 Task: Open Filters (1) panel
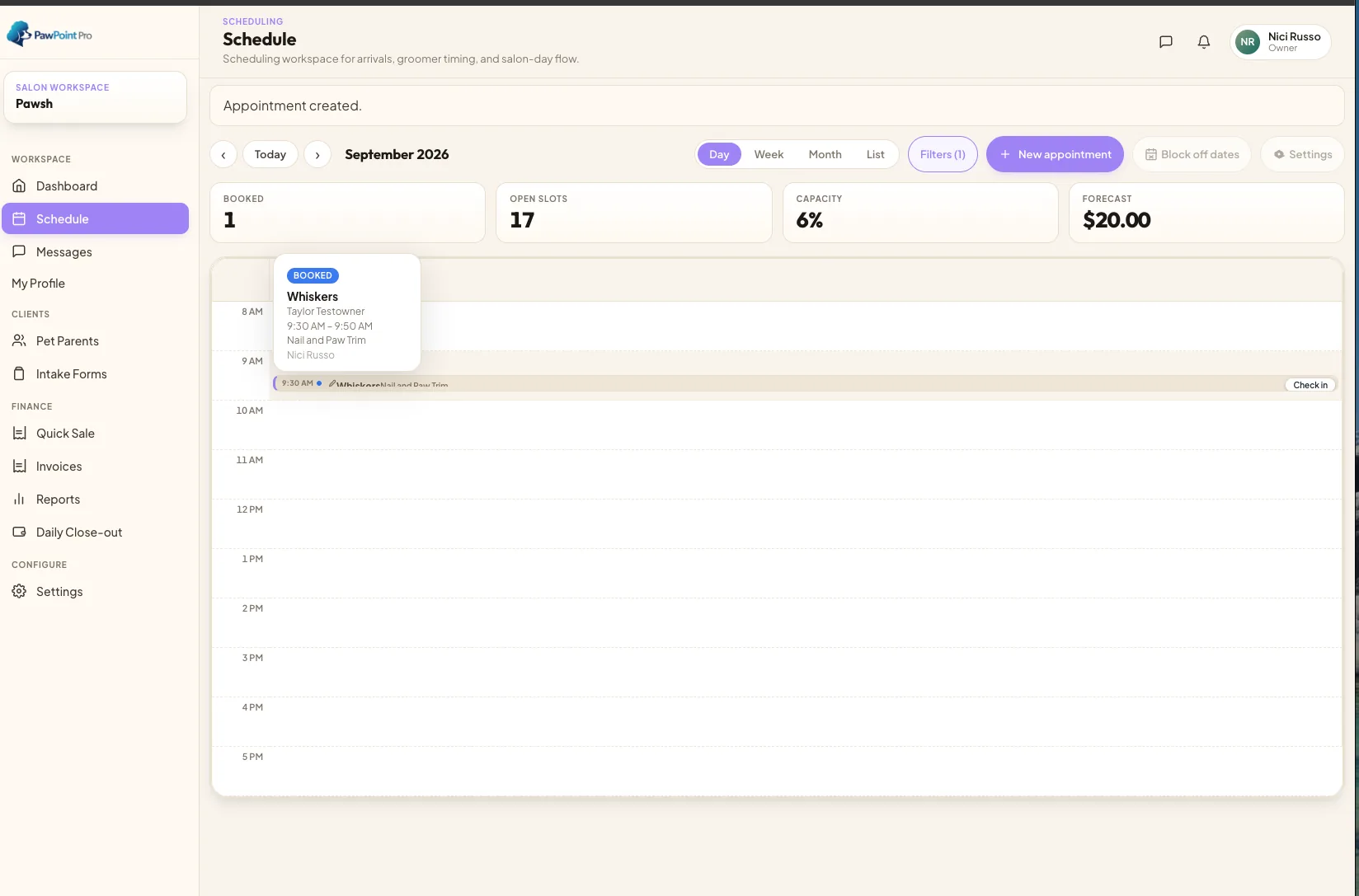point(943,154)
